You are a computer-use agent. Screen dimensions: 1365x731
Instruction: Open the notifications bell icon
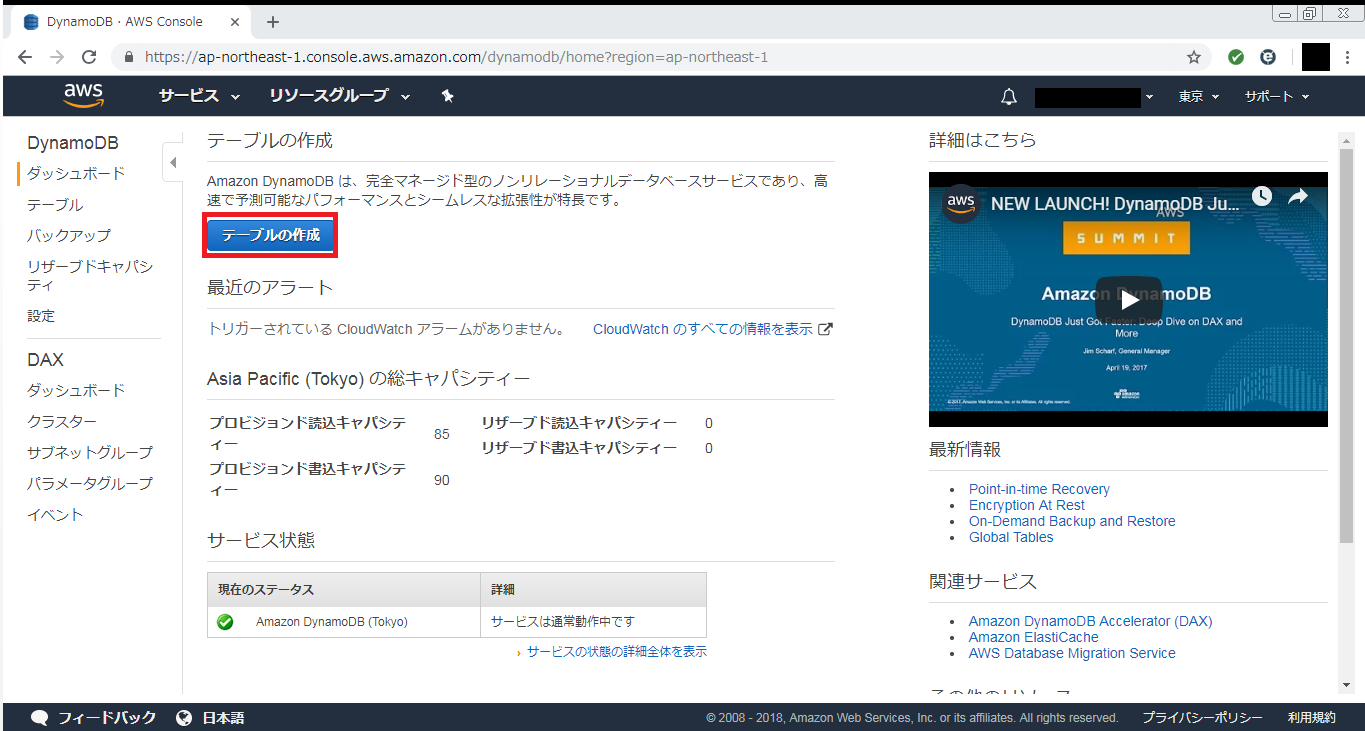pos(1009,96)
